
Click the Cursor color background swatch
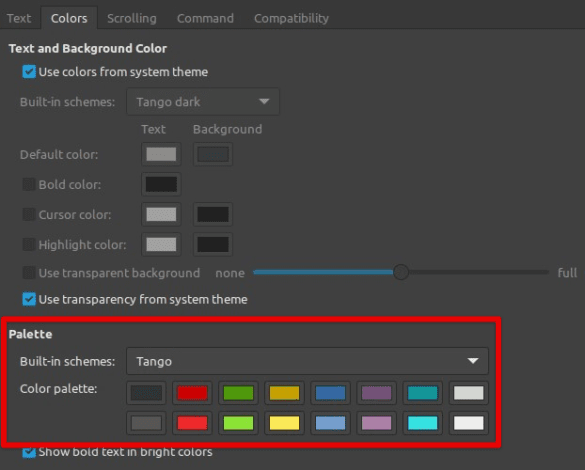213,214
